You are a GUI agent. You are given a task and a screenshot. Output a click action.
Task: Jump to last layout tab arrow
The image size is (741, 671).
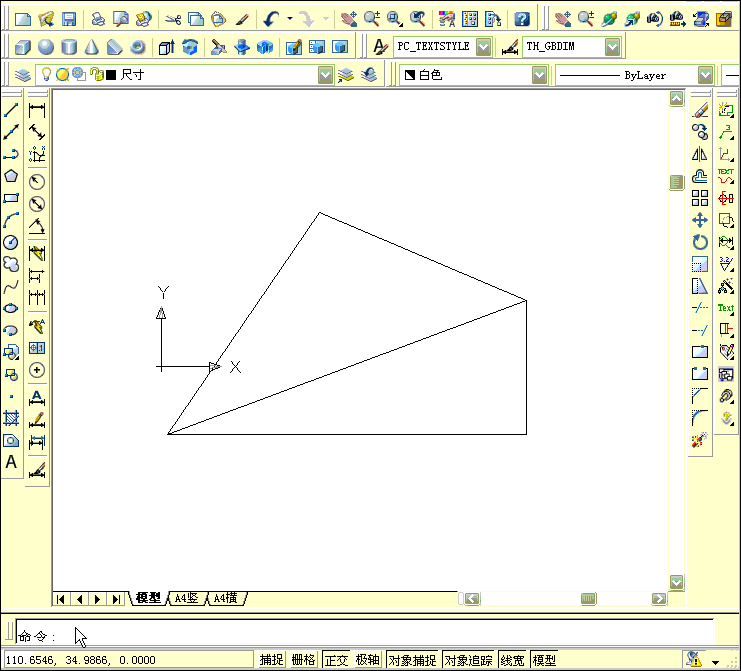point(116,599)
